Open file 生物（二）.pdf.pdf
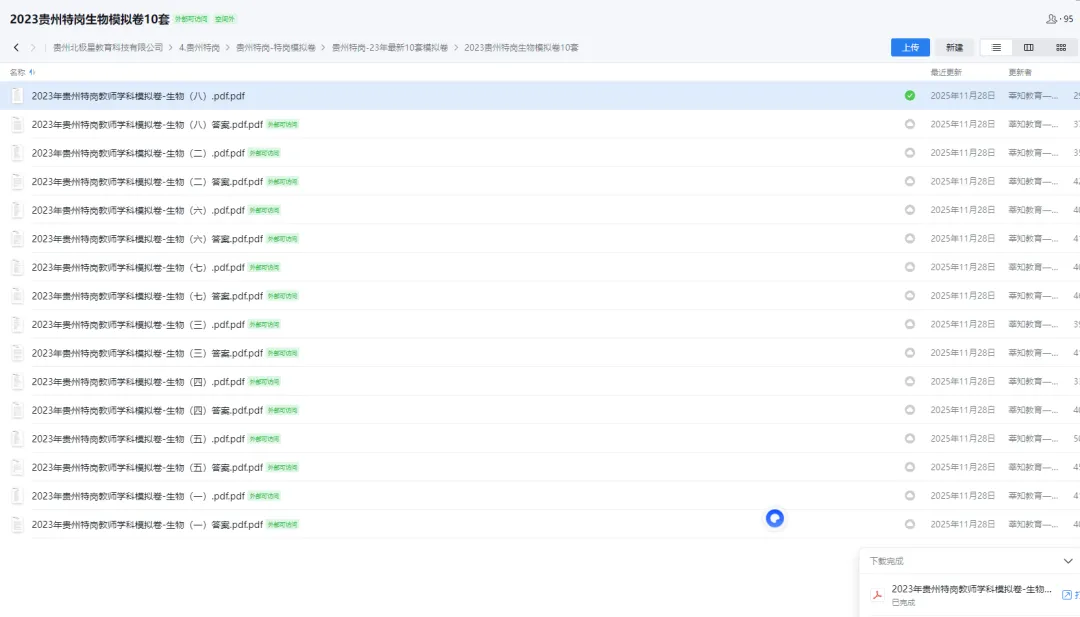The width and height of the screenshot is (1080, 617). (x=138, y=153)
